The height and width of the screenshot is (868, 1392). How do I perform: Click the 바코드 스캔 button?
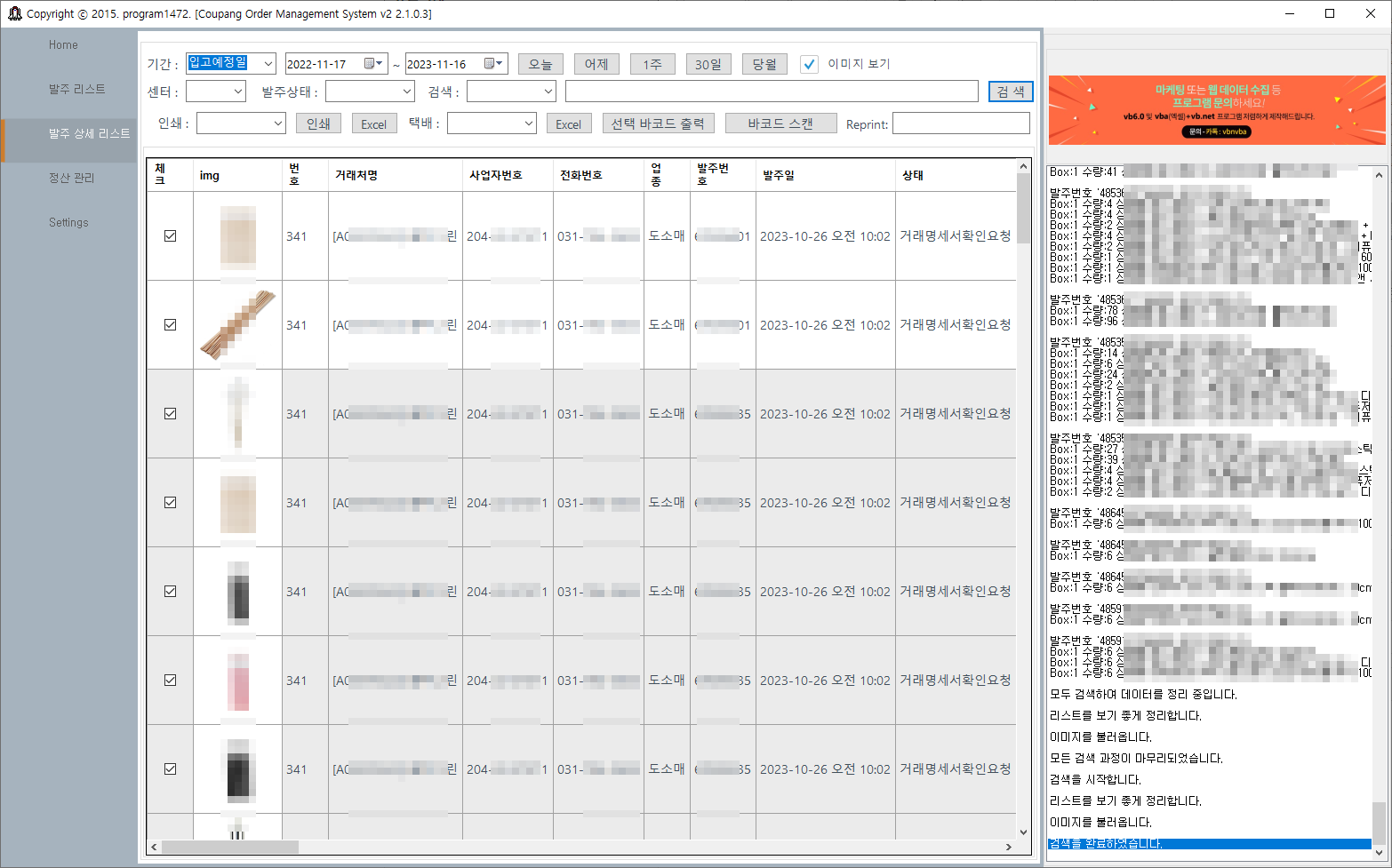click(780, 123)
